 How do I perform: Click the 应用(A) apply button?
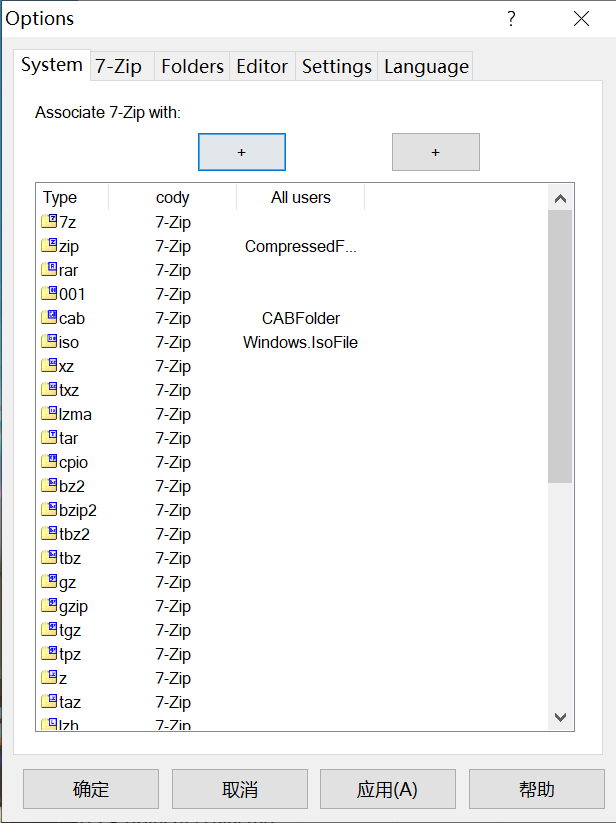387,789
